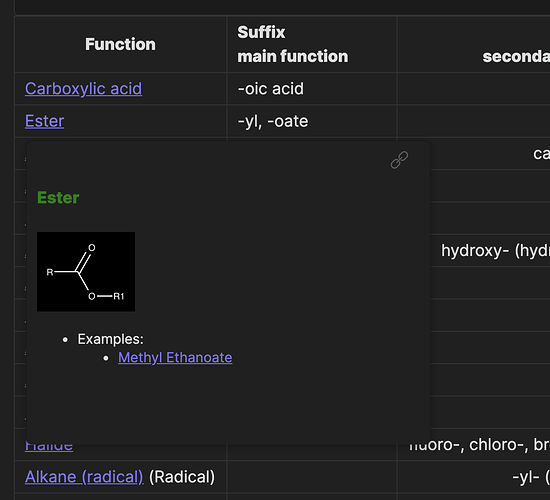Image resolution: width=550 pixels, height=500 pixels.
Task: Click the green Ester heading in the popover
Action: click(58, 198)
